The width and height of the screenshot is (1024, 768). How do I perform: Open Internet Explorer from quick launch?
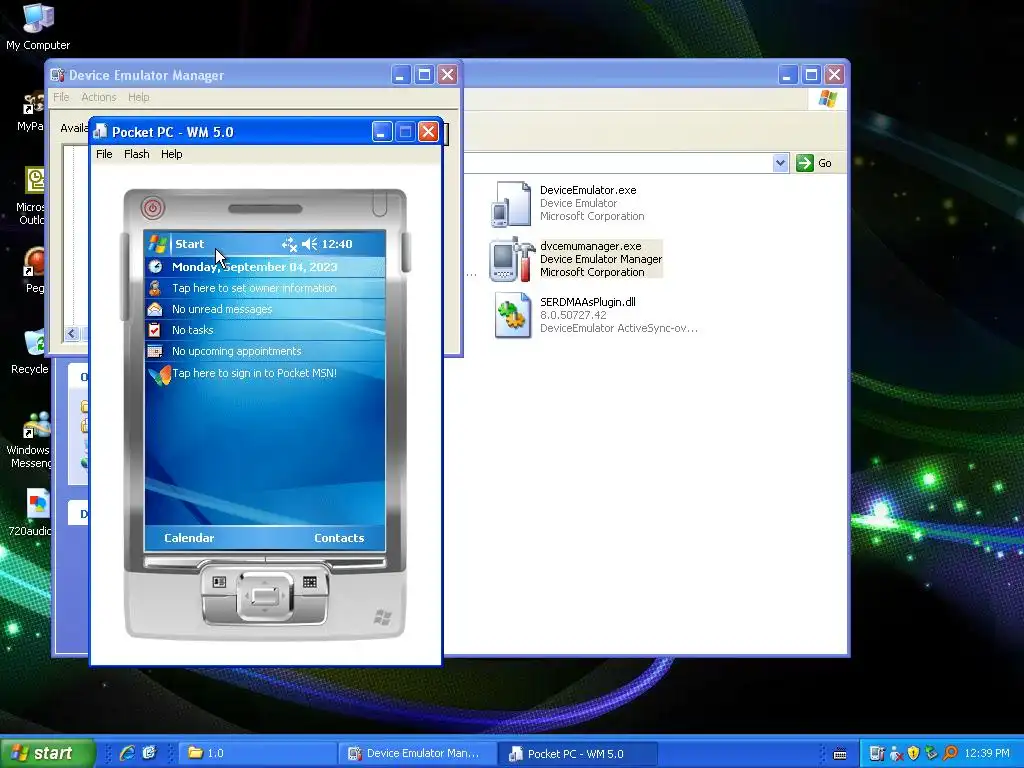pos(127,753)
